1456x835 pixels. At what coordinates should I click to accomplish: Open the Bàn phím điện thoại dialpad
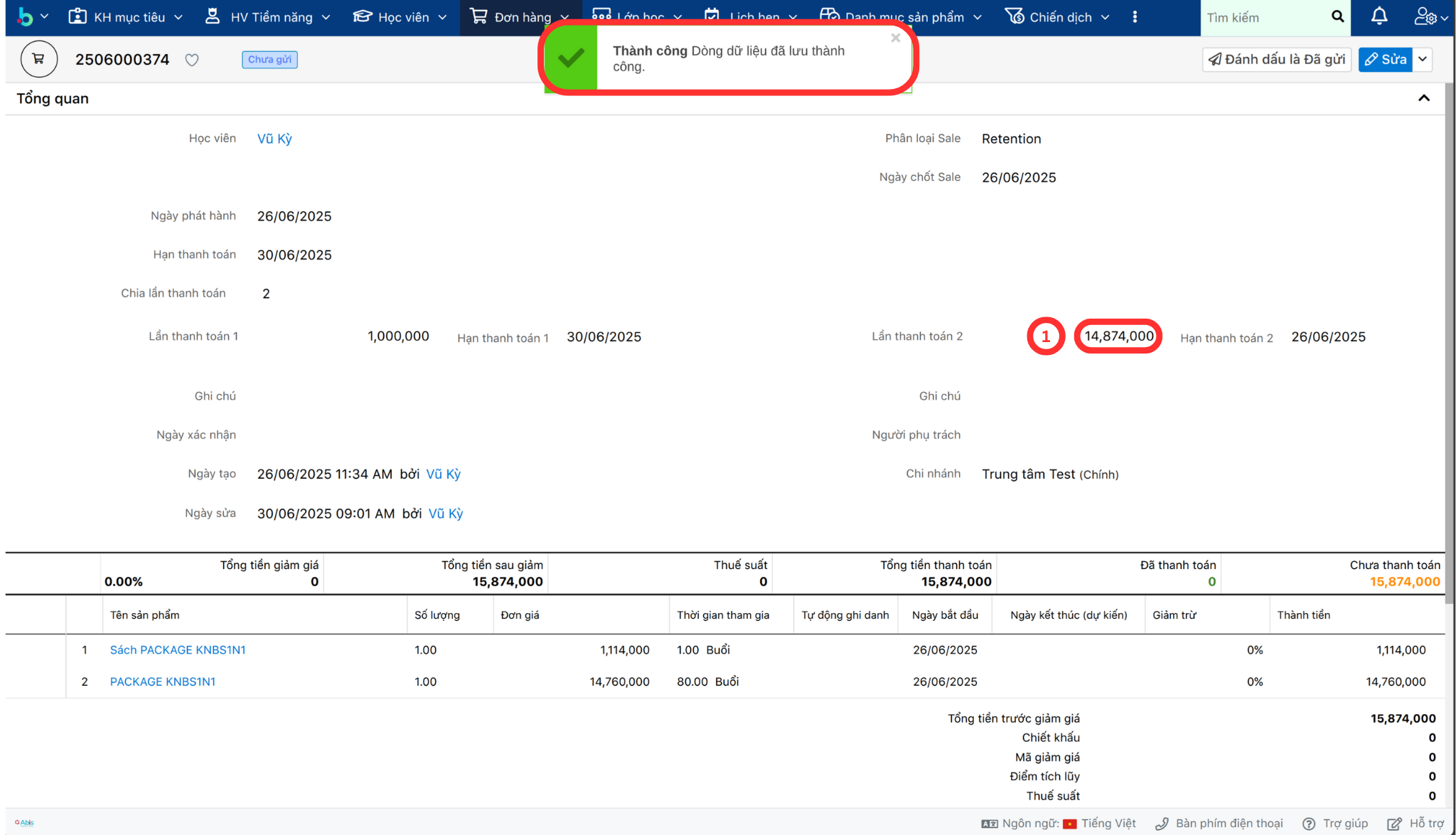1220,823
